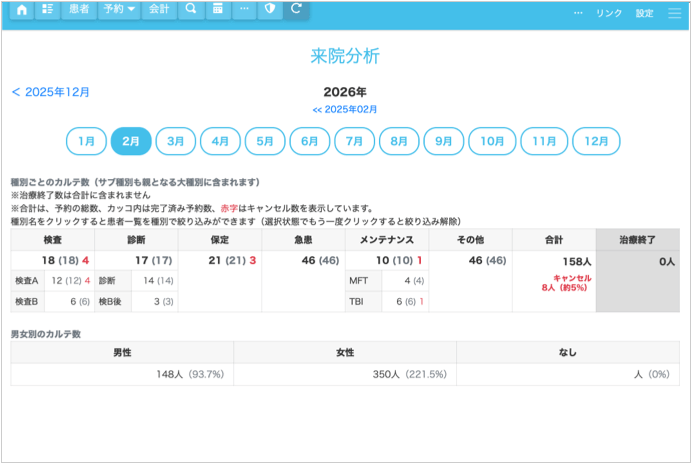Click the ellipsis icon left of リンク
This screenshot has height=464, width=692.
[x=578, y=13]
